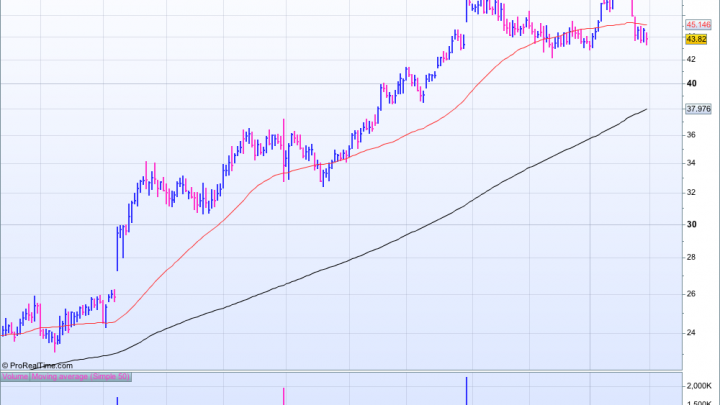Click the 34 price axis label
The height and width of the screenshot is (405, 720).
click(691, 163)
